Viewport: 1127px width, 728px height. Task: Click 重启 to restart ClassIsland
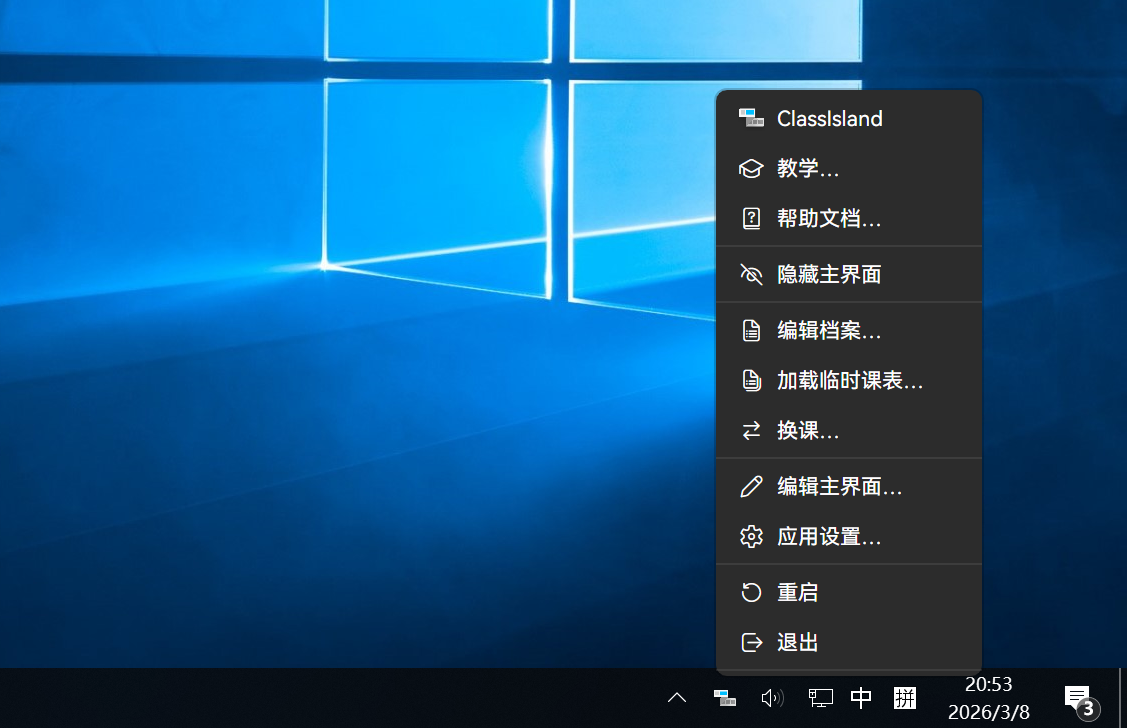pyautogui.click(x=796, y=591)
